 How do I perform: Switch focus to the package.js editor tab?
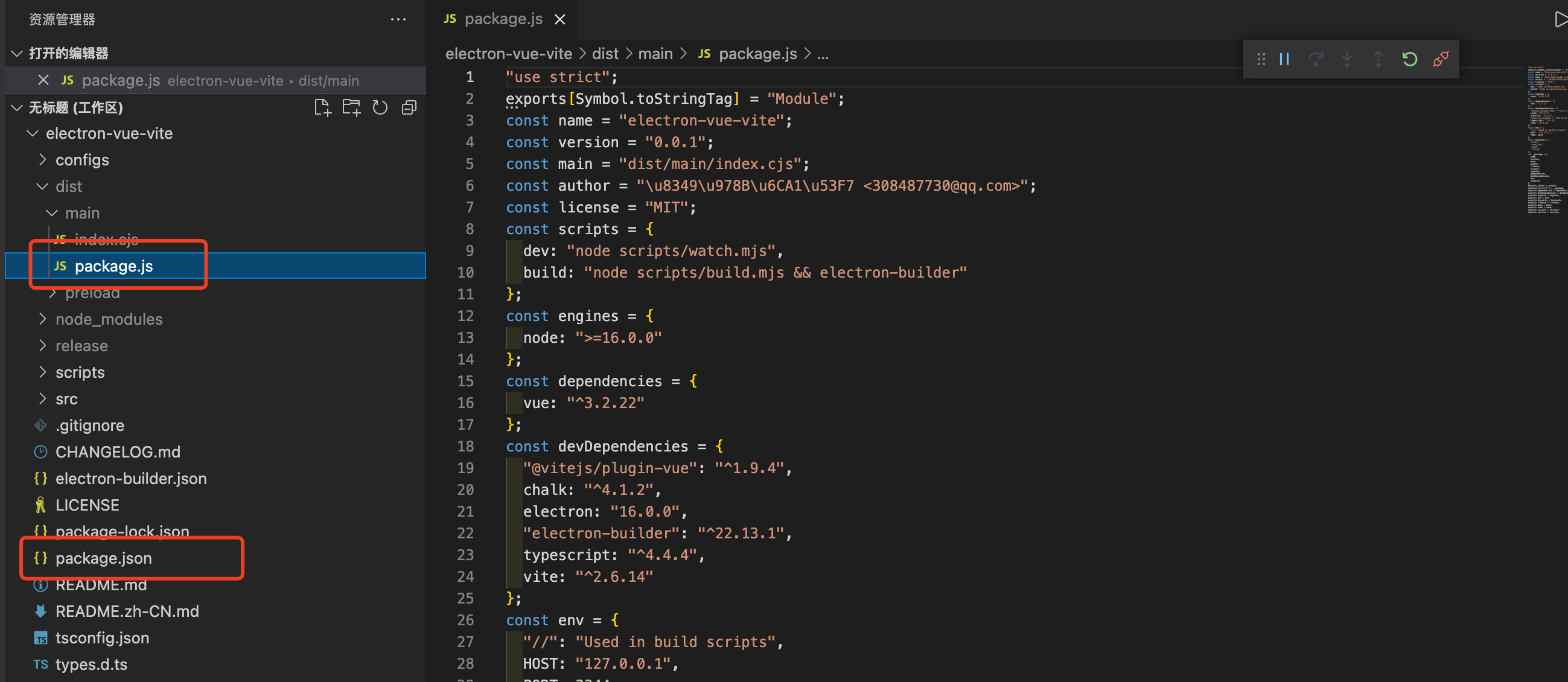[503, 19]
